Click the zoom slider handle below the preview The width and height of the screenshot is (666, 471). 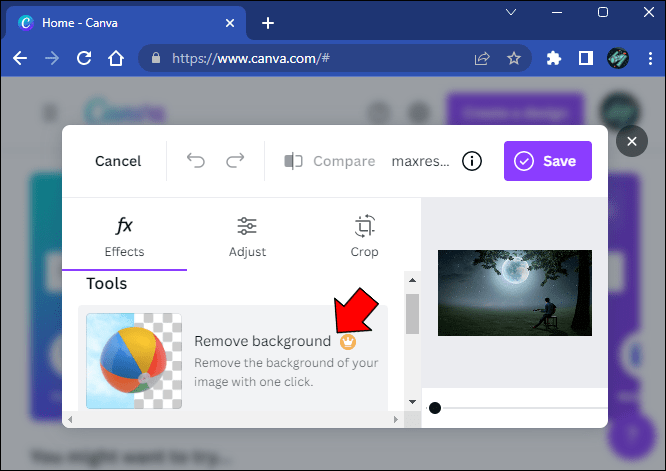(x=435, y=408)
